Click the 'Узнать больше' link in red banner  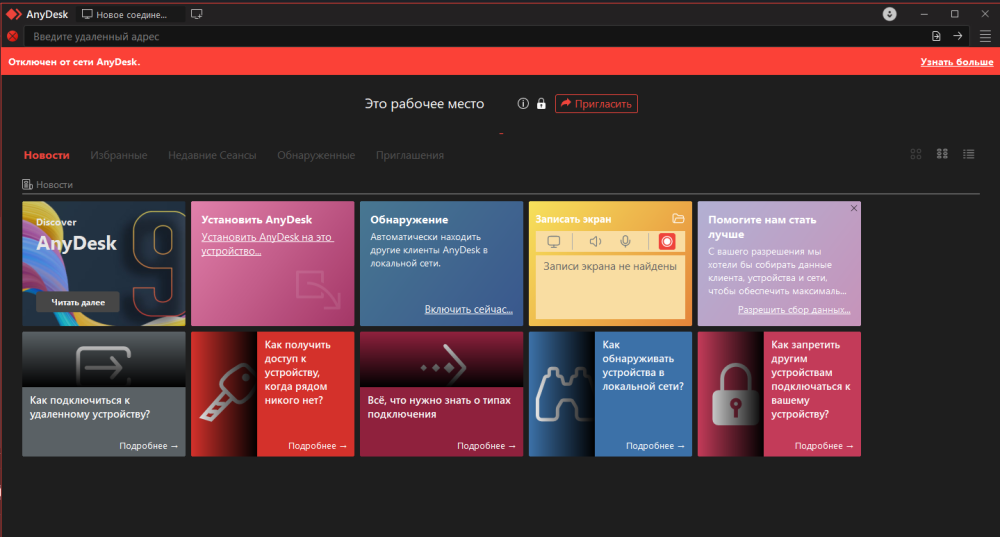click(957, 62)
